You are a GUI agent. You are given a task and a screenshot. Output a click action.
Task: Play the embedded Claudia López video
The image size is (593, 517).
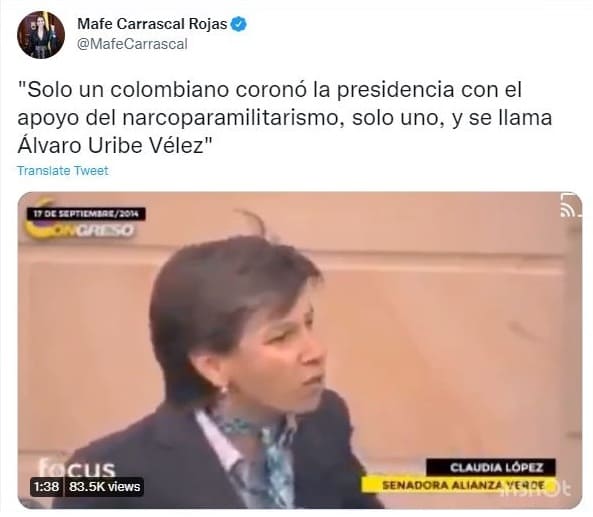coord(300,350)
